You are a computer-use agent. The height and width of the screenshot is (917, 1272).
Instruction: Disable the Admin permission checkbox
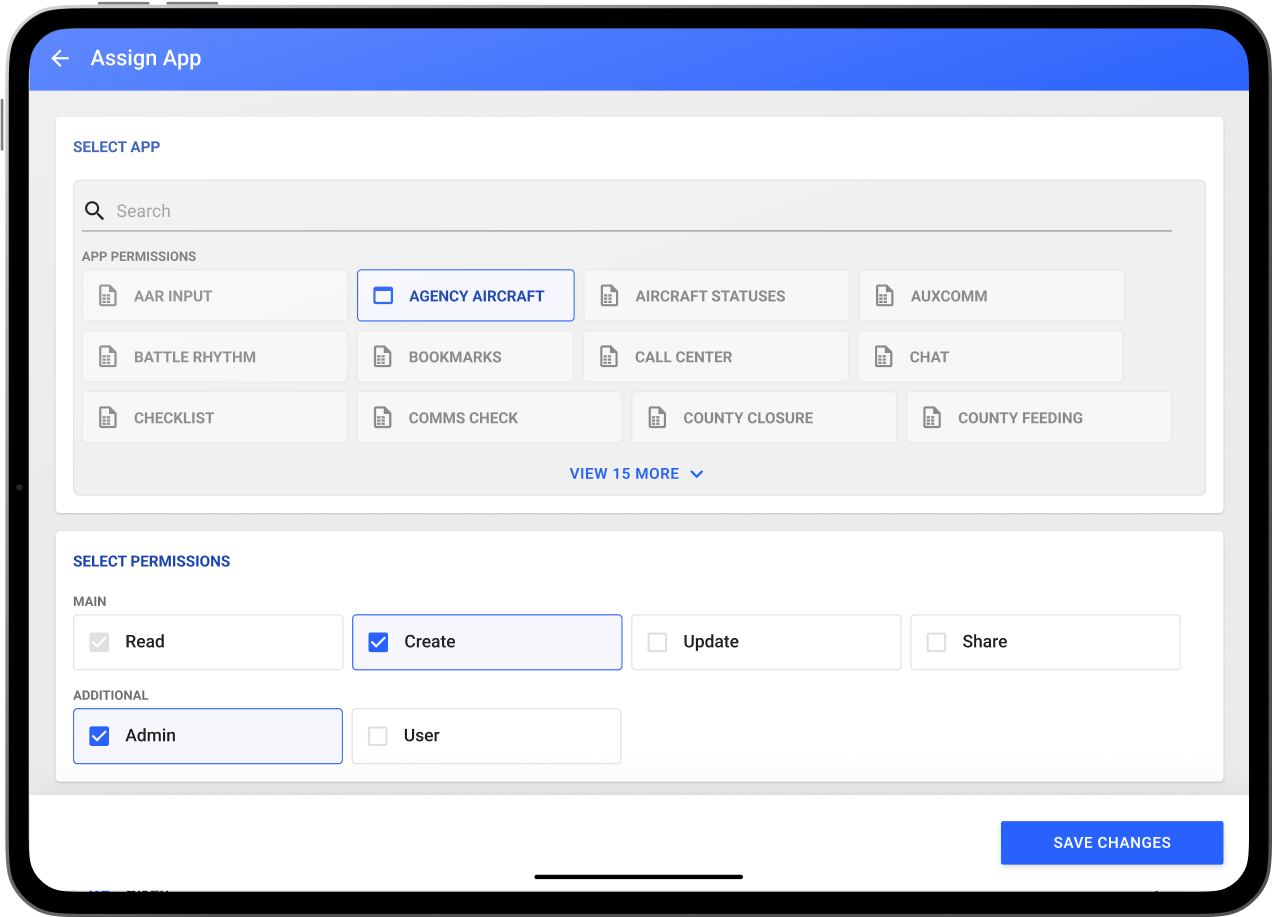(99, 736)
